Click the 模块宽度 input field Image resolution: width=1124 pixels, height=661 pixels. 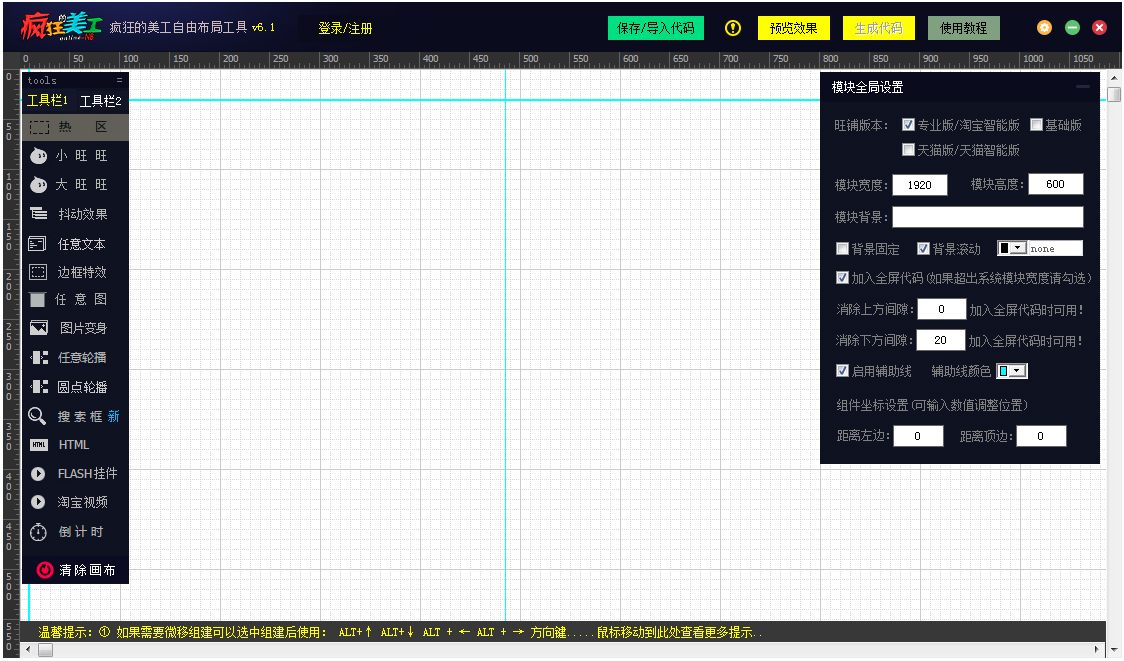920,185
